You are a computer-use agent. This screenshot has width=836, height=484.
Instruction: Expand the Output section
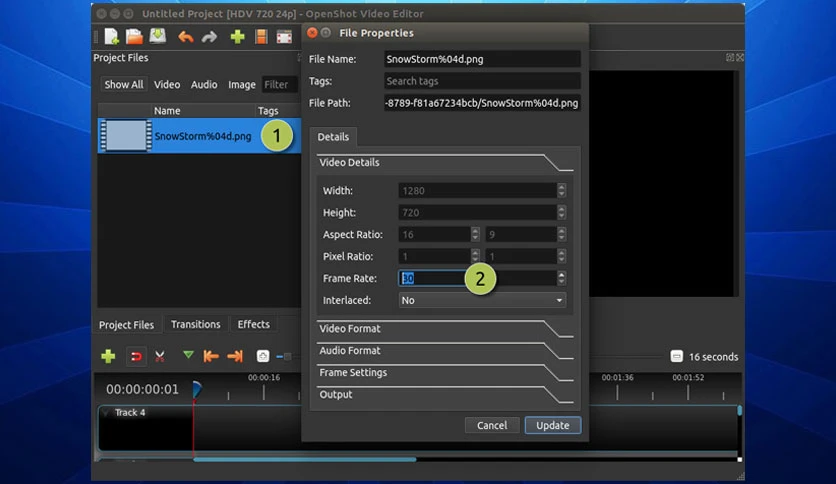[445, 394]
